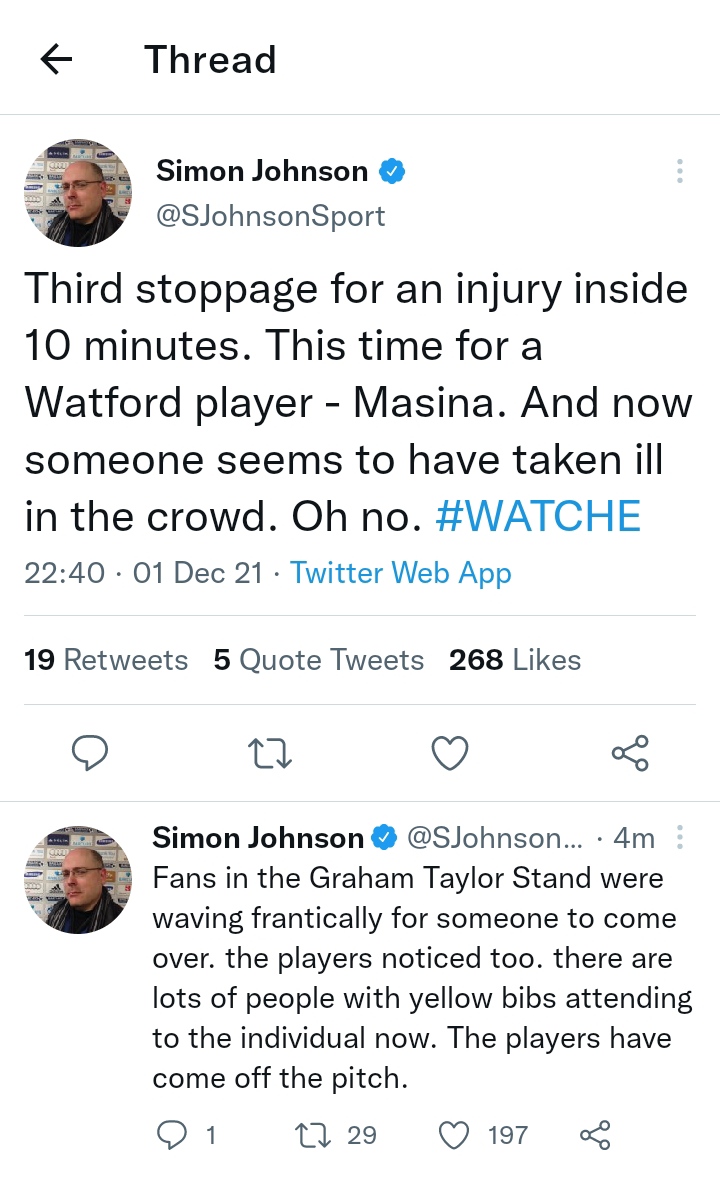Open more options for main tweet

(680, 171)
